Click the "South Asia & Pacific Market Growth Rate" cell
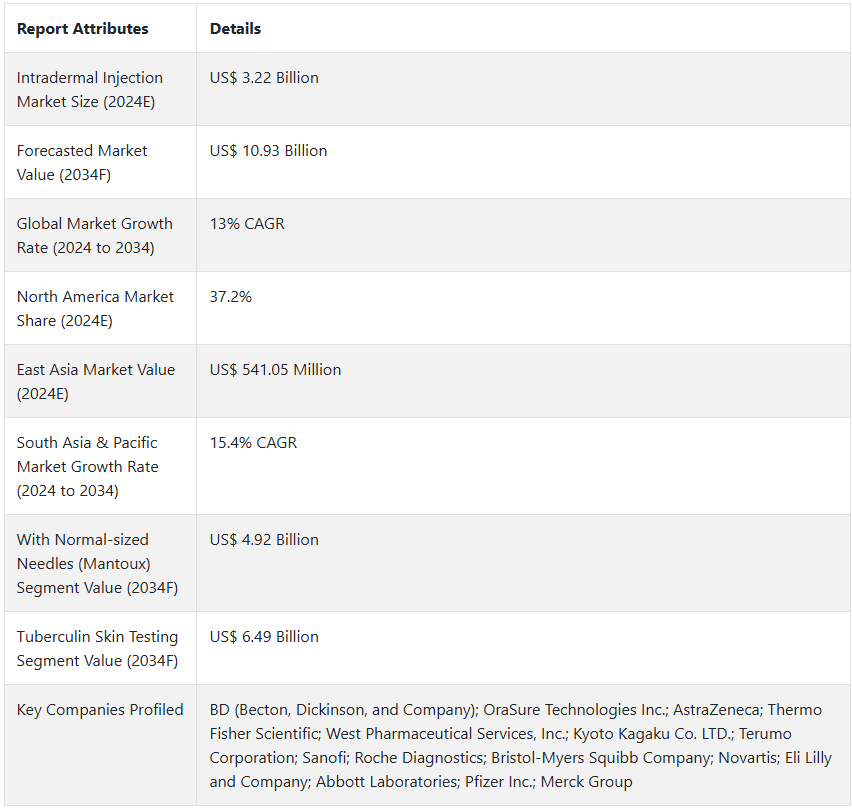Image resolution: width=852 pixels, height=811 pixels. click(x=88, y=467)
